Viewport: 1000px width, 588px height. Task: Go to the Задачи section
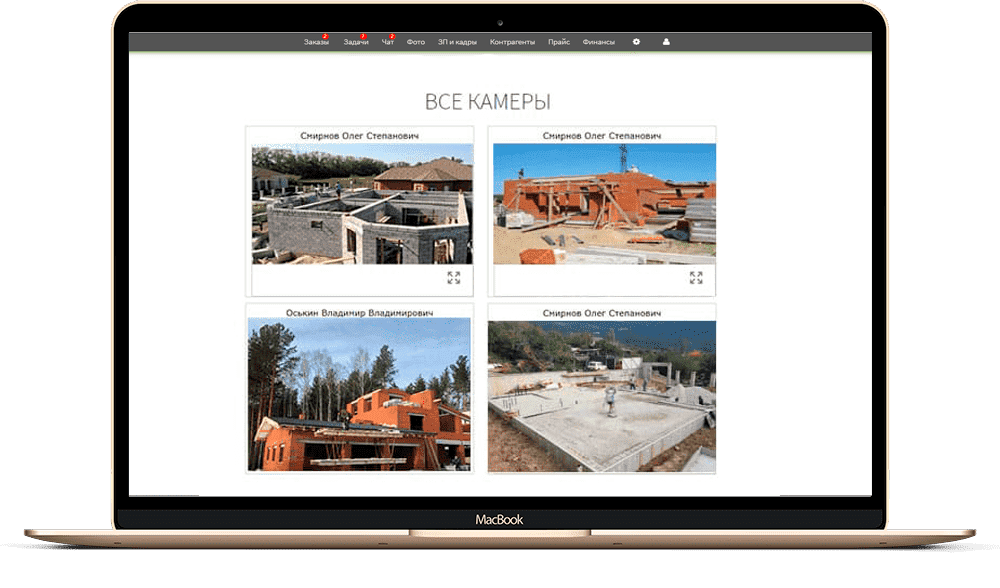click(355, 43)
